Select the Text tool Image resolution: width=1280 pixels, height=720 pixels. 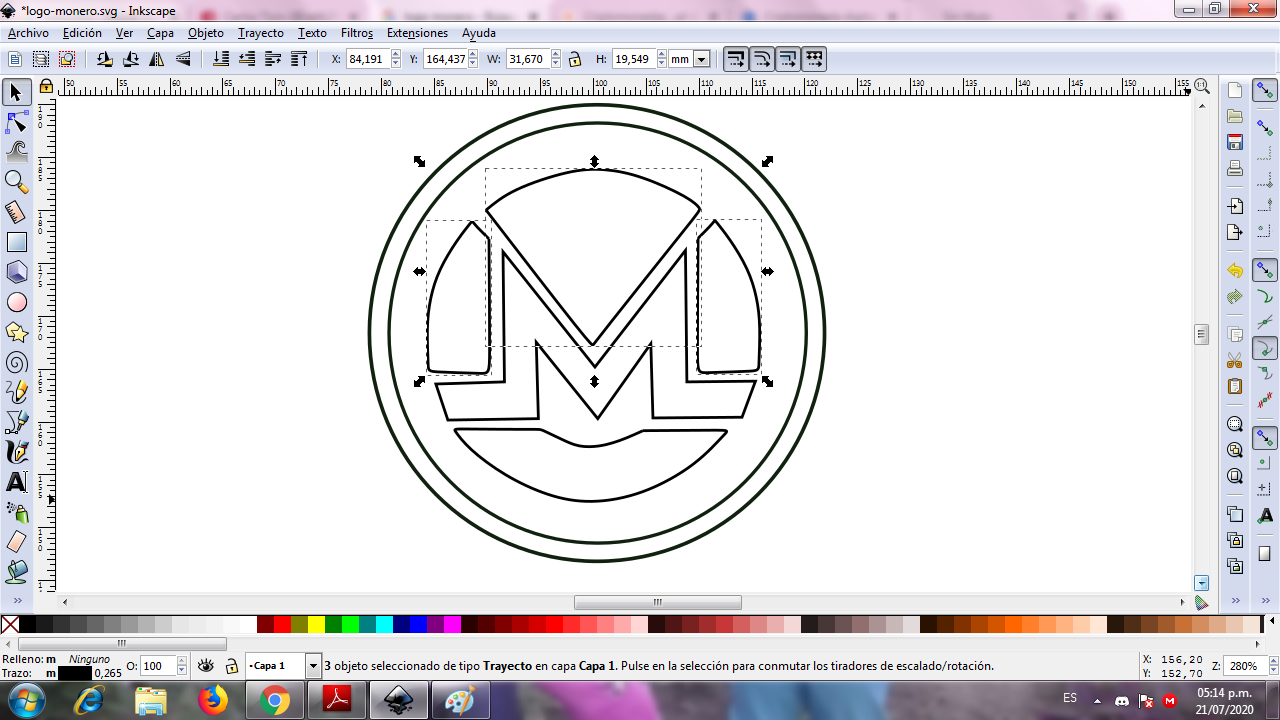[16, 482]
